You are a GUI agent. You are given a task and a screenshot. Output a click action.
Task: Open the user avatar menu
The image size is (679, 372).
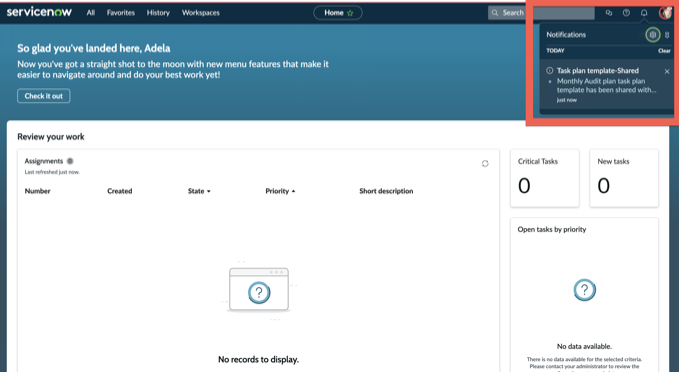665,13
